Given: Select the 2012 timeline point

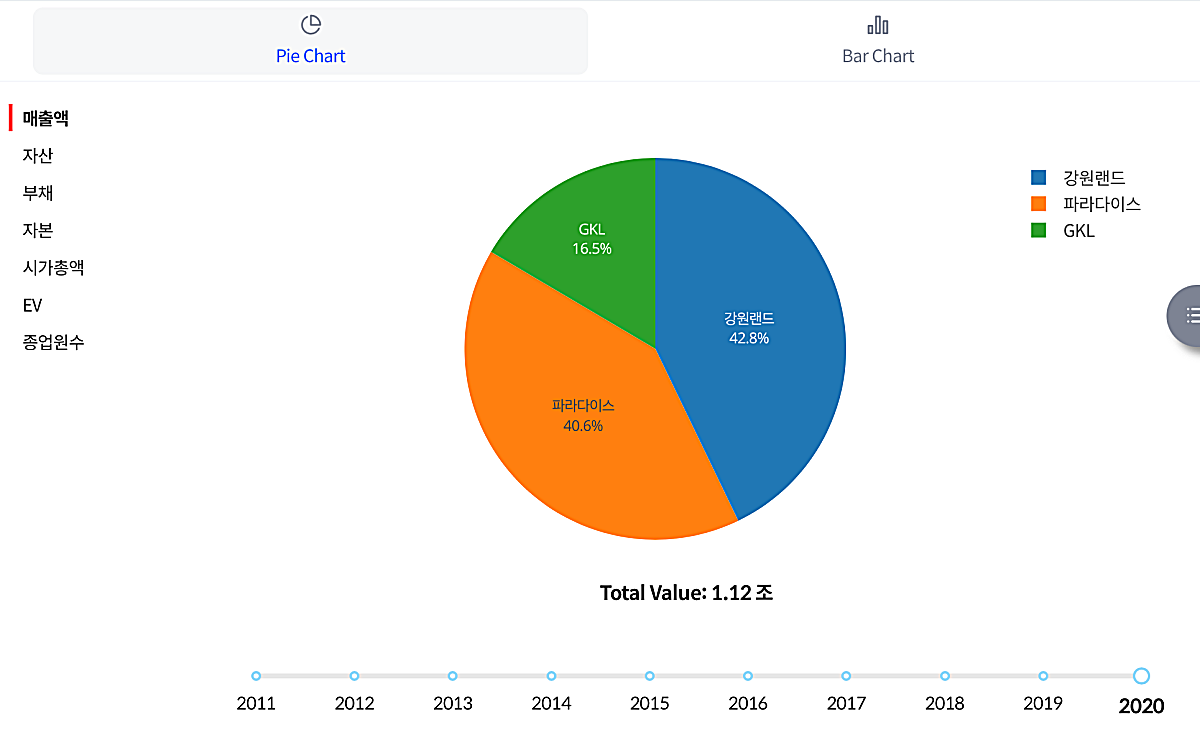Looking at the screenshot, I should point(354,676).
